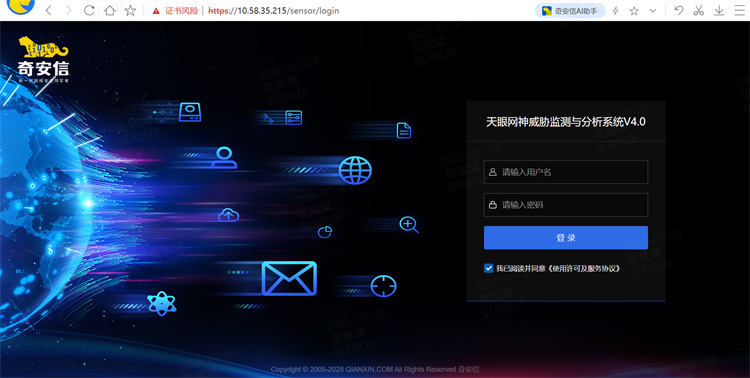Click the copyright QIANXIN.COM footer text
This screenshot has width=750, height=378.
click(x=375, y=369)
